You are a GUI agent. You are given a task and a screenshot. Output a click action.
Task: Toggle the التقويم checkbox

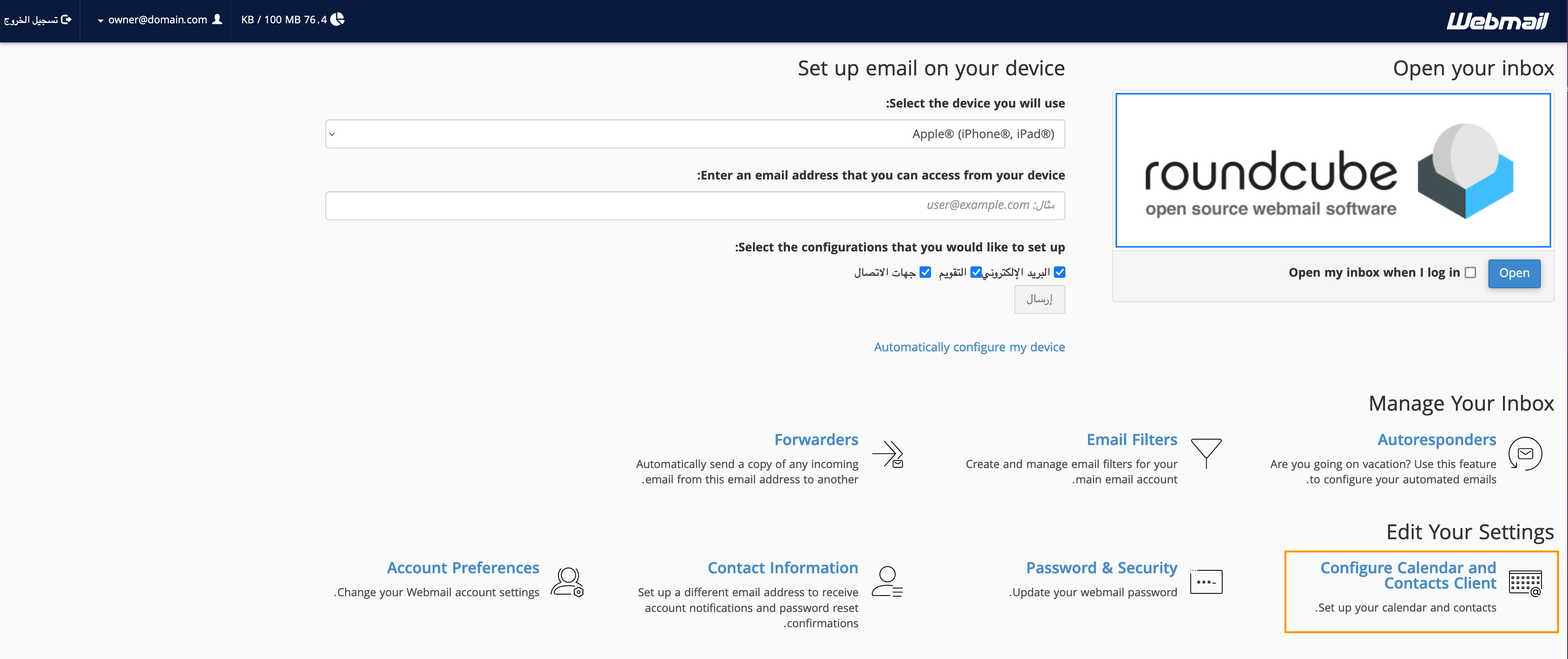(976, 272)
